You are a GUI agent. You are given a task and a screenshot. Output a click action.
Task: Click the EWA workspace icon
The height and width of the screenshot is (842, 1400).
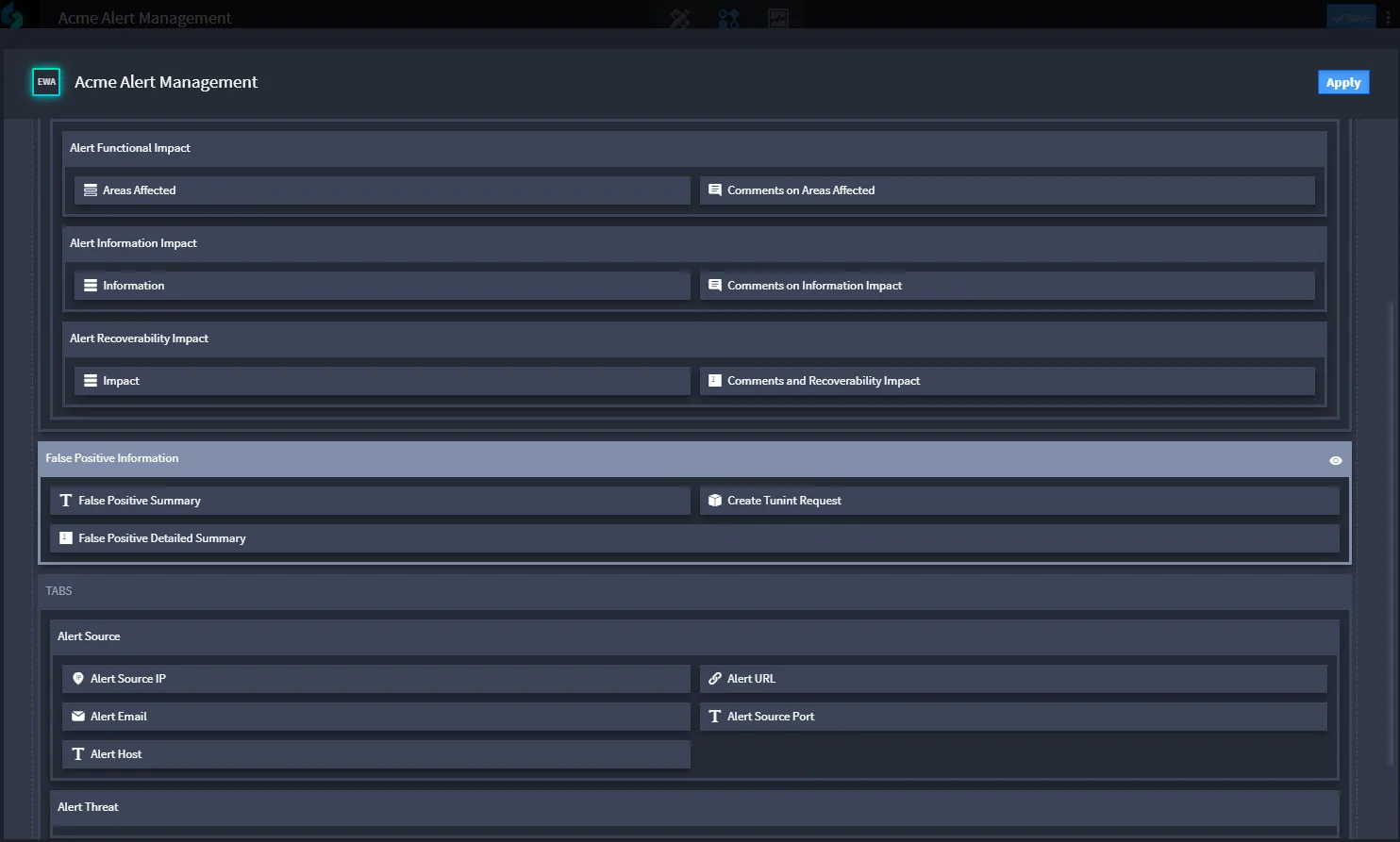click(46, 82)
